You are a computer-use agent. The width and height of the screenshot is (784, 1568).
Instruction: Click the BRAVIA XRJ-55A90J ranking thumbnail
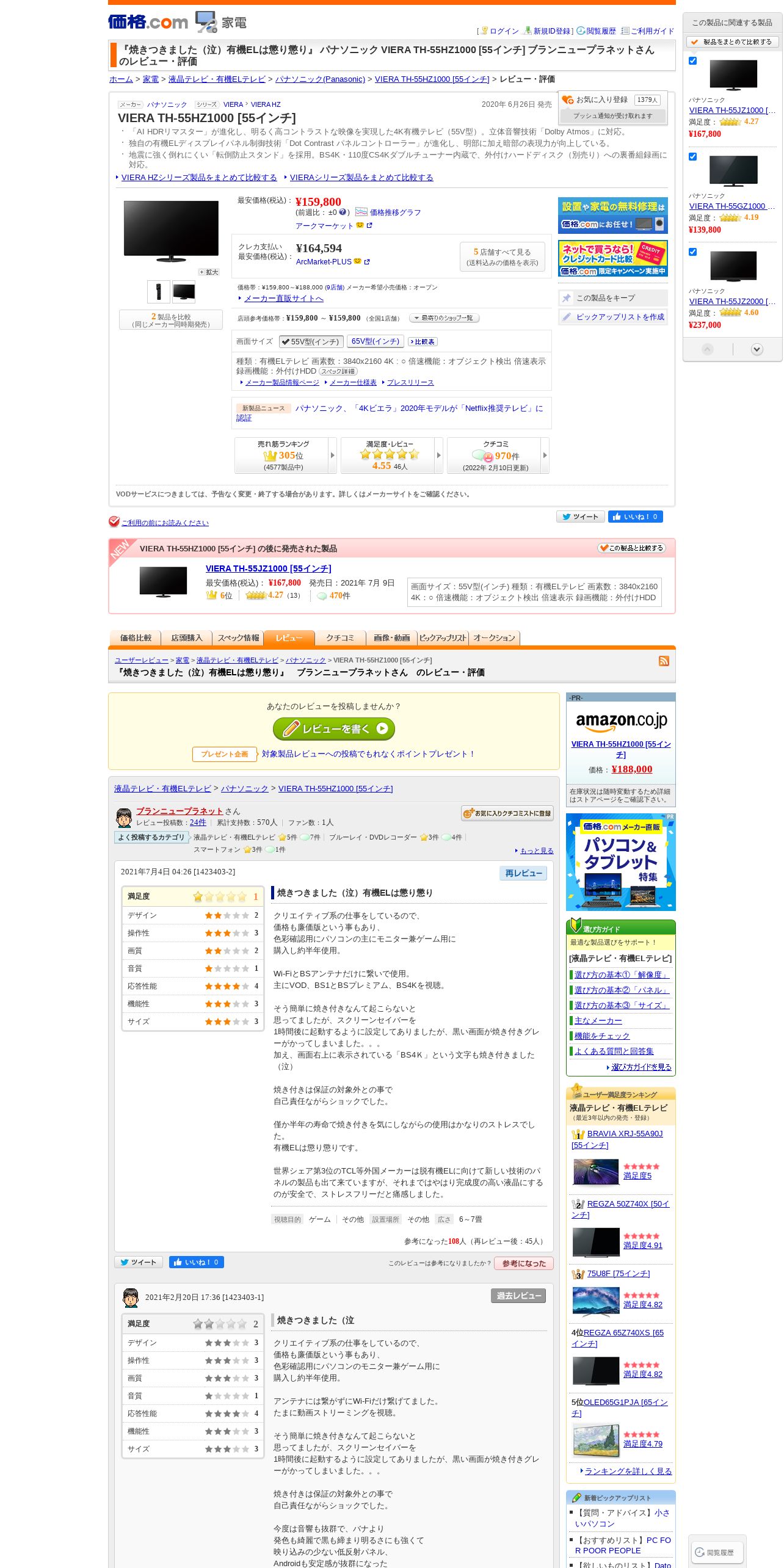pyautogui.click(x=596, y=1172)
